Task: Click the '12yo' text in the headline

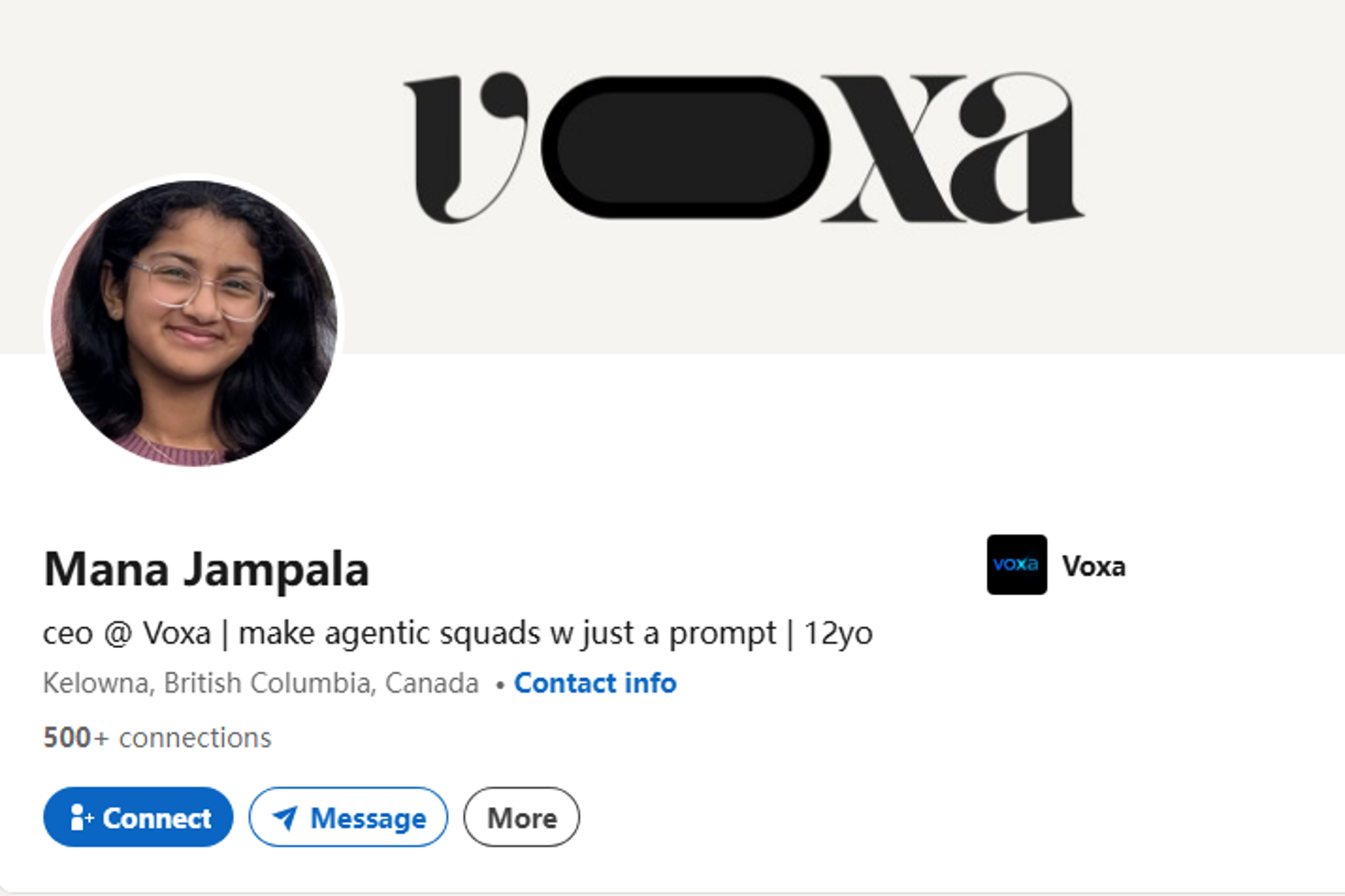Action: coord(838,634)
